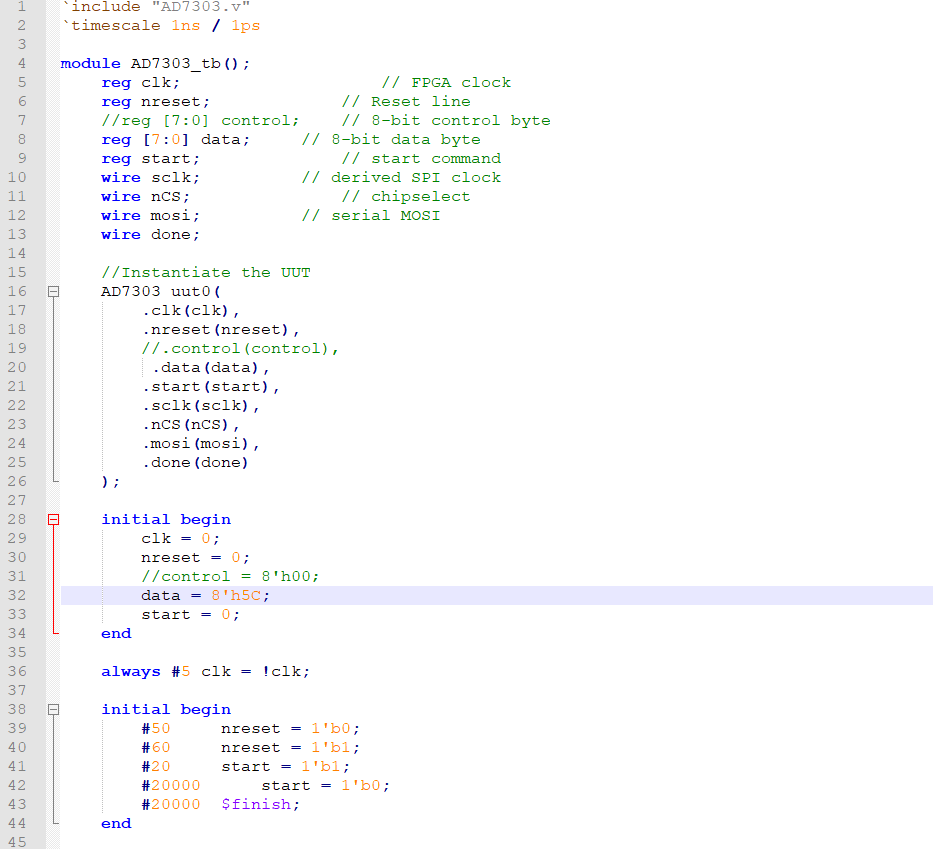
Task: Click 'start = 1'b1;' statement
Action: click(x=286, y=767)
